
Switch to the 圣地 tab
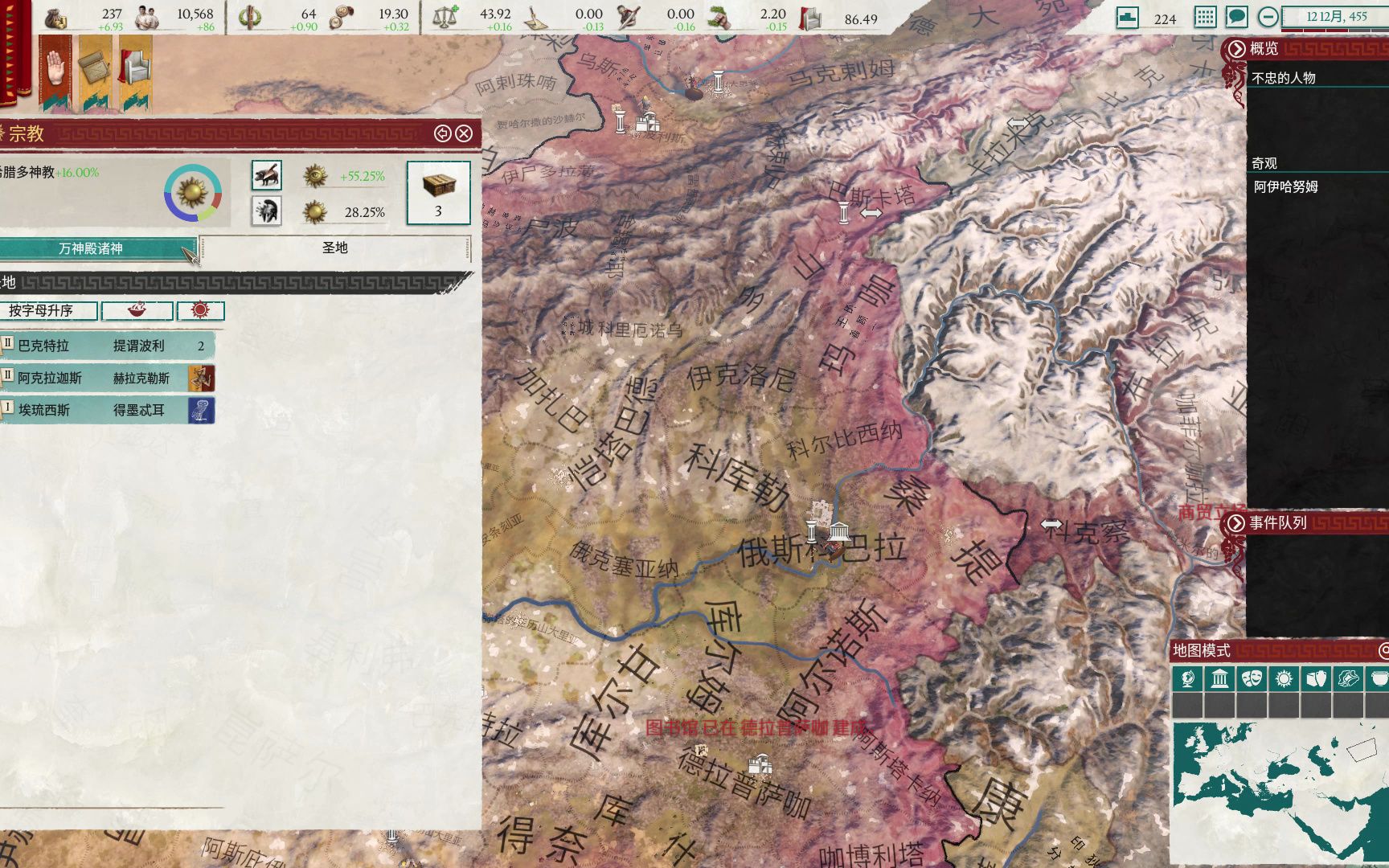[334, 248]
